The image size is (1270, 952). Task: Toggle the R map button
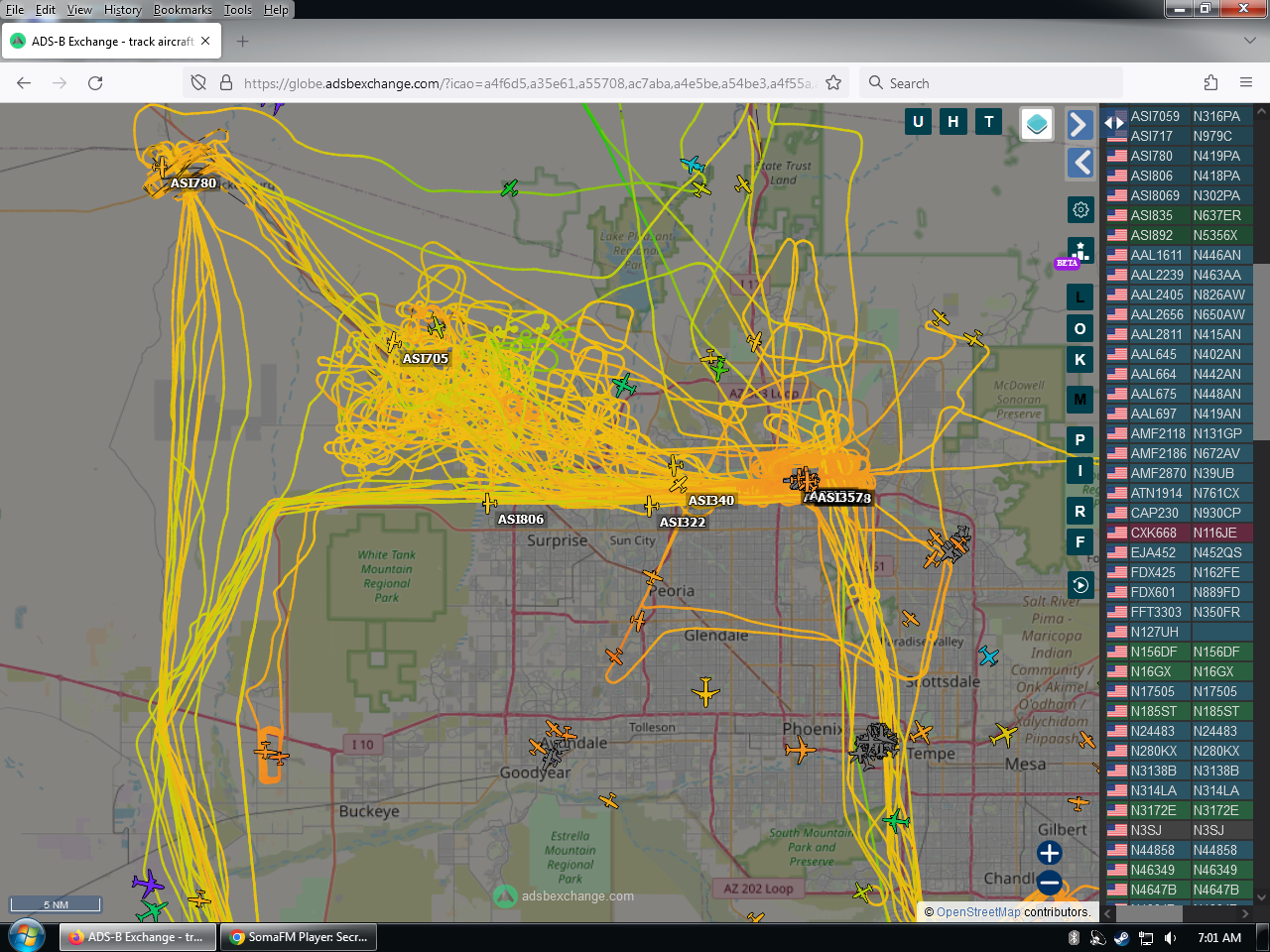1080,512
